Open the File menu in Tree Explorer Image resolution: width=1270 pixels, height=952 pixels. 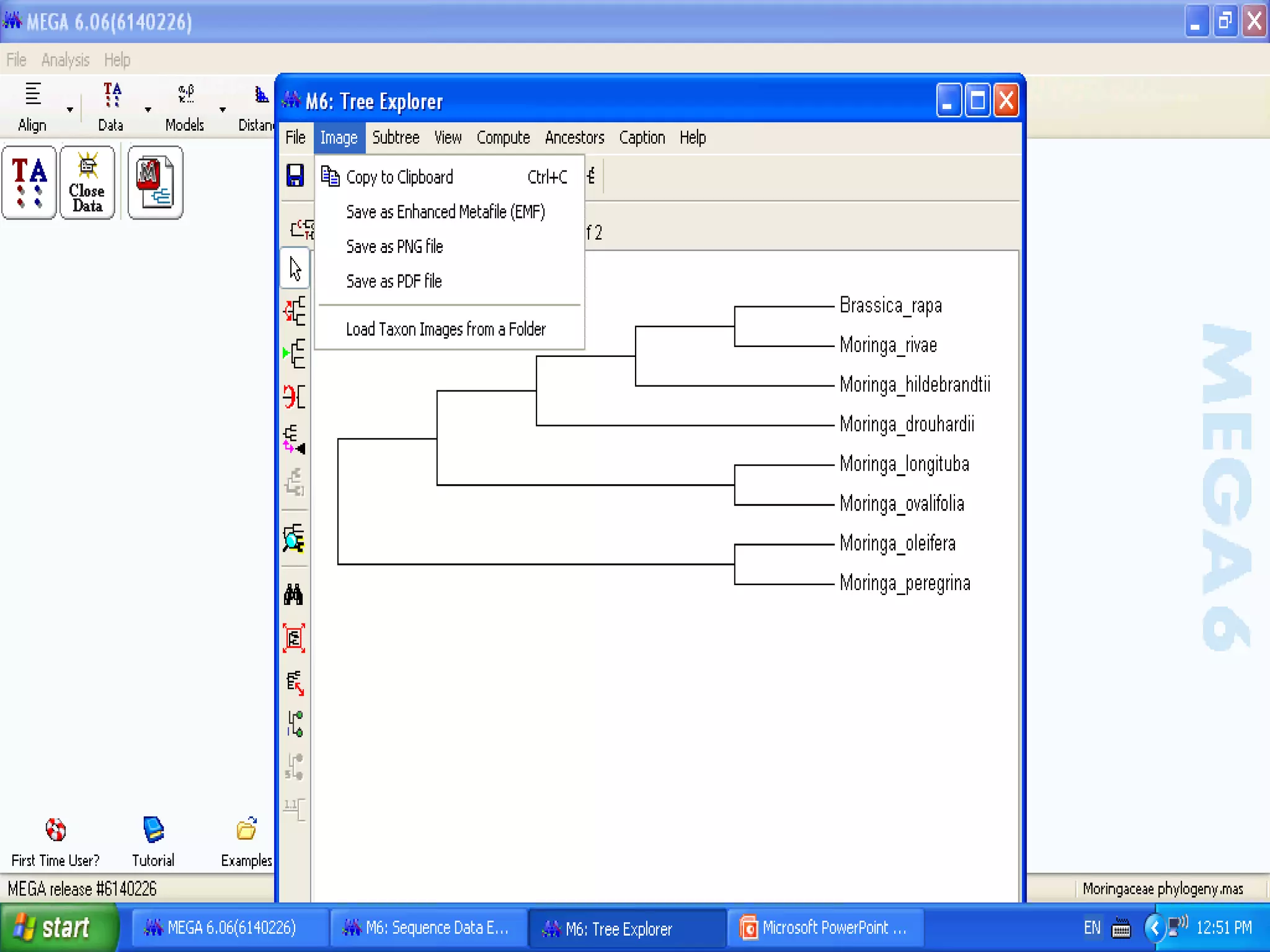pyautogui.click(x=295, y=138)
